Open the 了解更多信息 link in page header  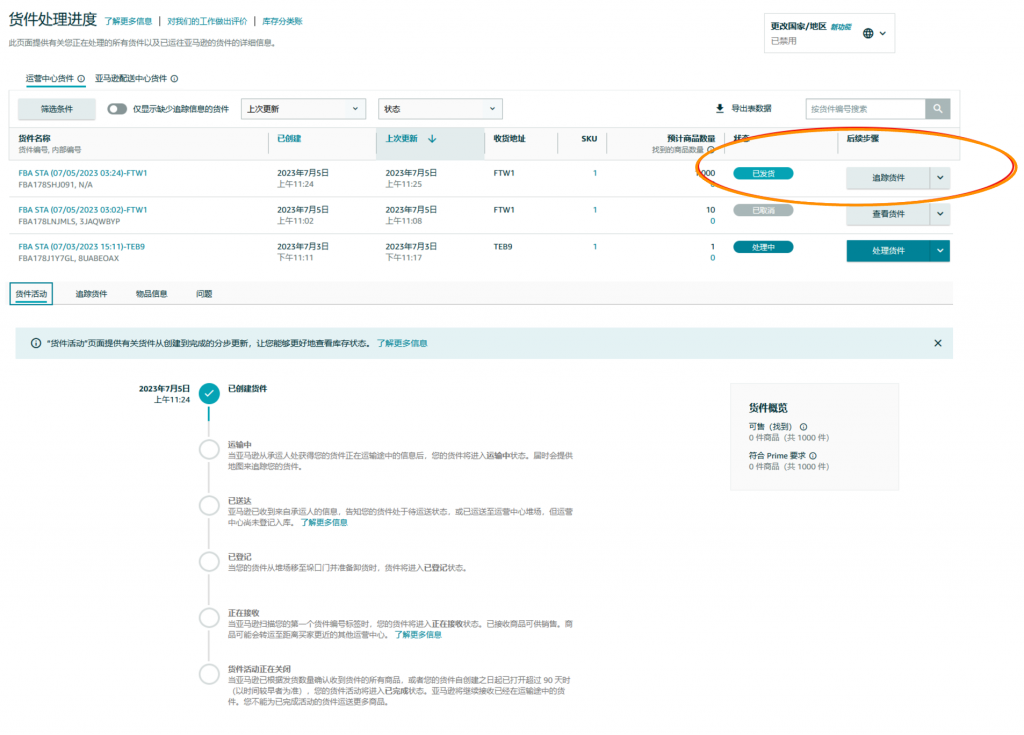pos(128,22)
